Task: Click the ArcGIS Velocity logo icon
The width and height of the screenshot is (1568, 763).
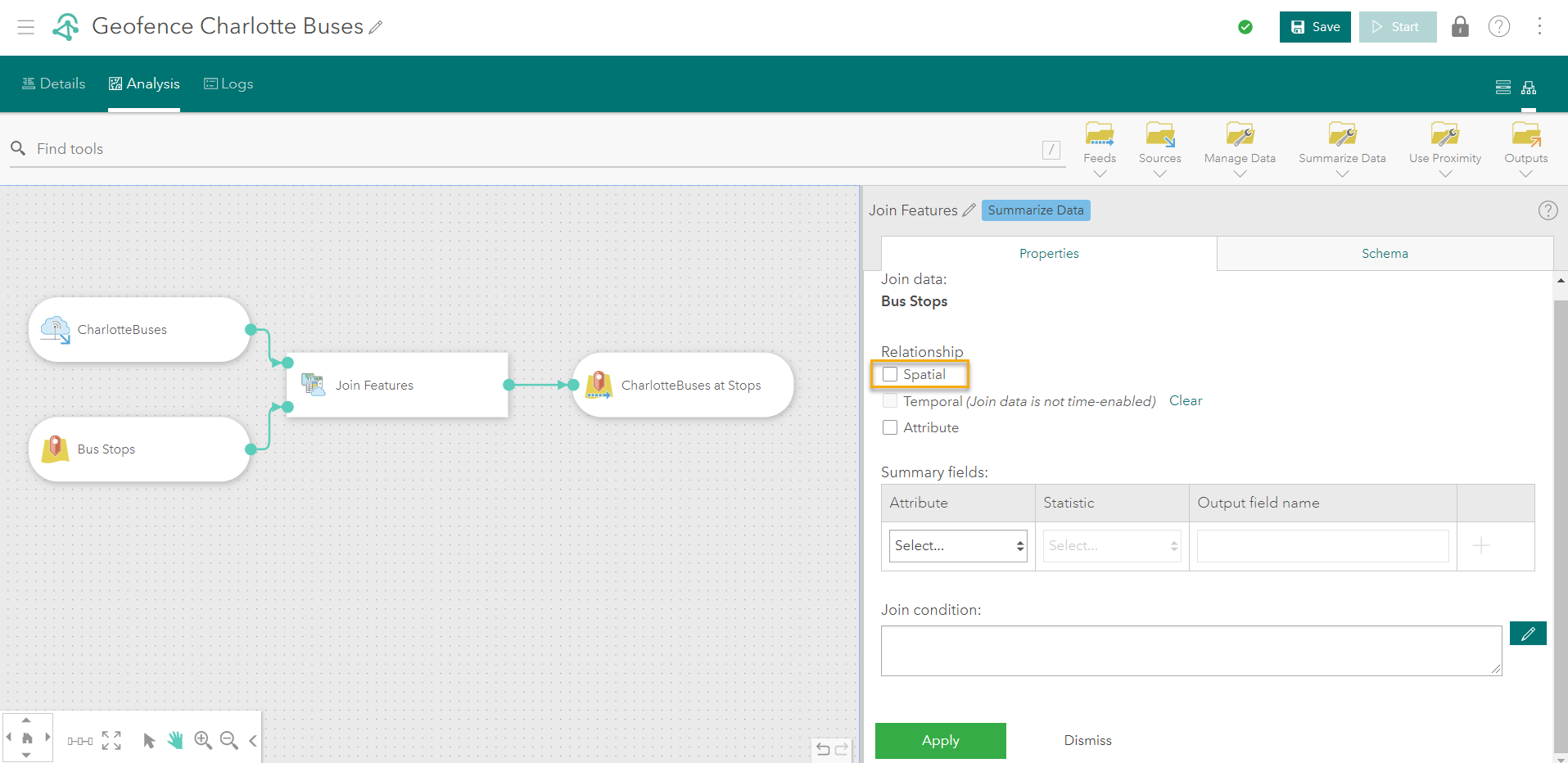Action: point(66,27)
